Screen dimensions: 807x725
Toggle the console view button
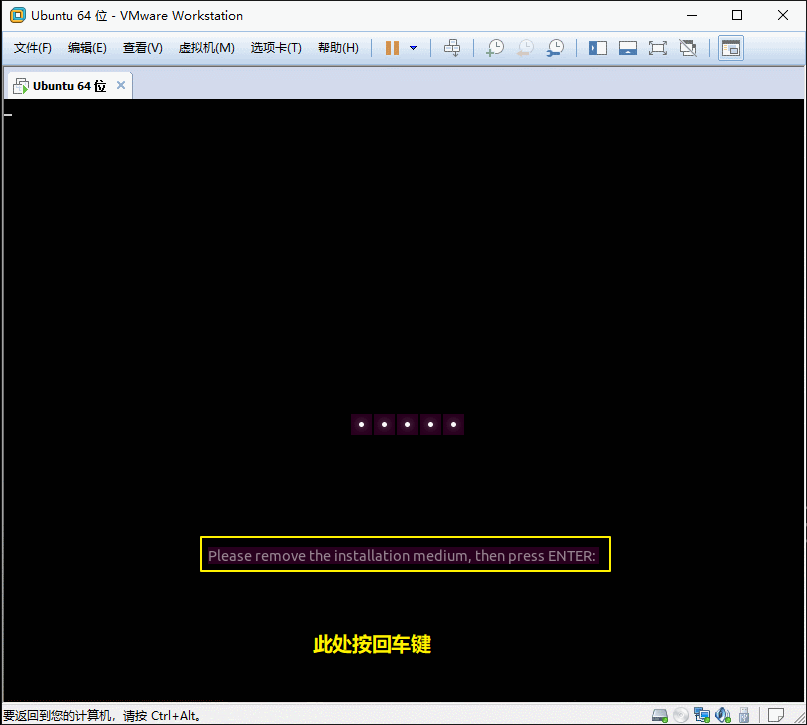click(731, 48)
